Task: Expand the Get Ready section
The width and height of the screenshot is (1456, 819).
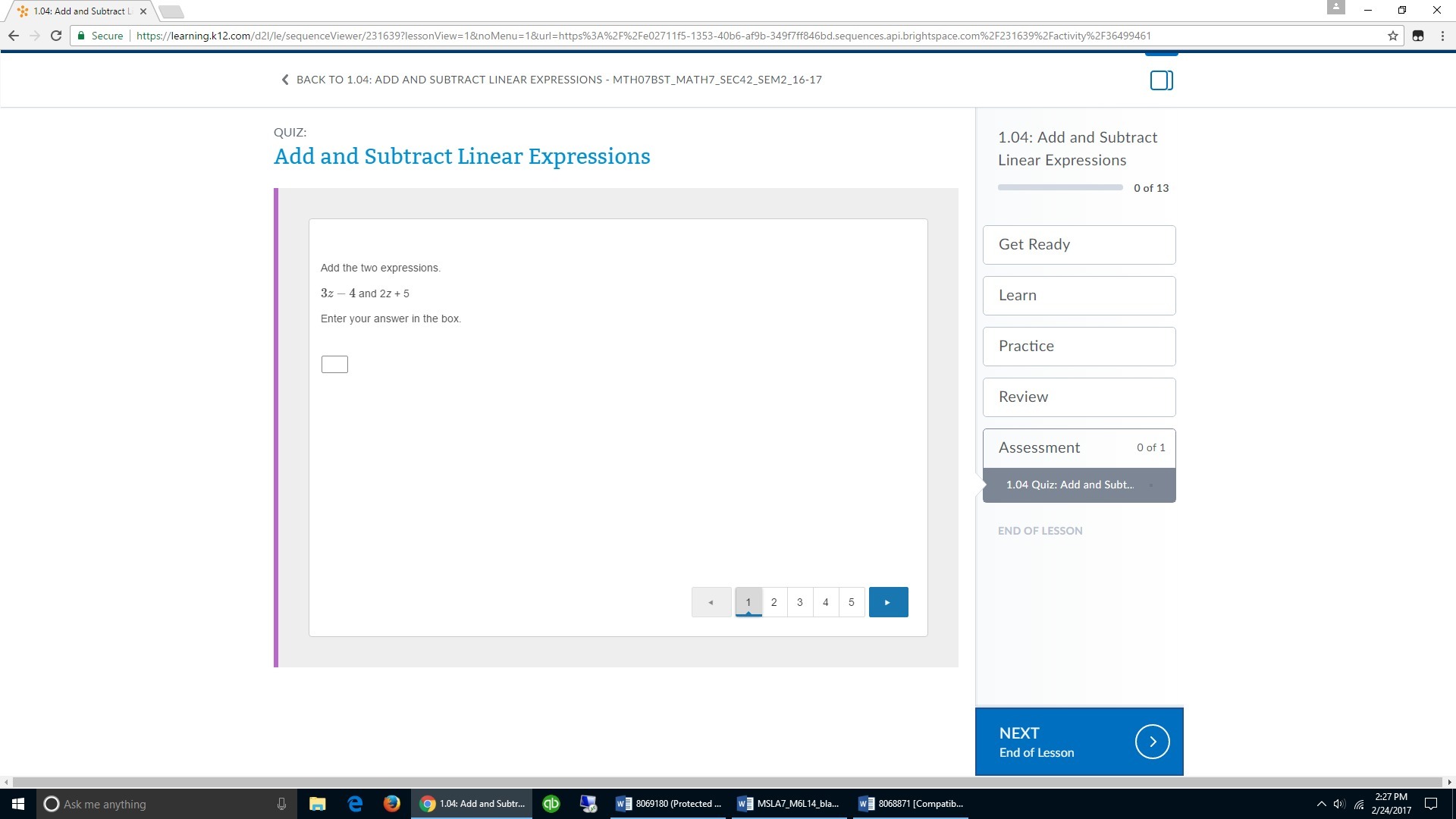Action: 1078,244
